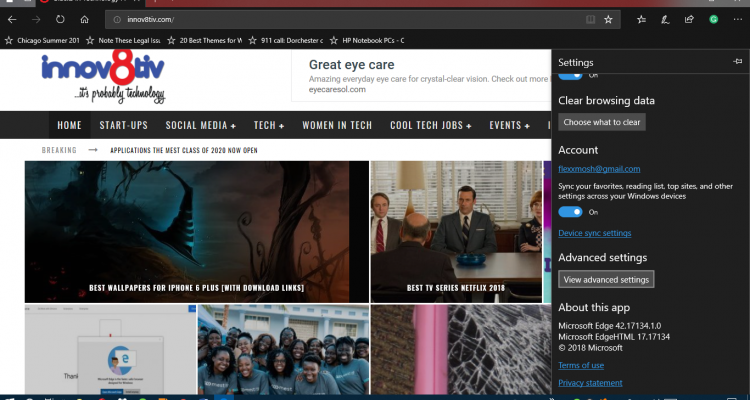Click the forward navigation arrow
This screenshot has width=750, height=400.
pyautogui.click(x=36, y=20)
